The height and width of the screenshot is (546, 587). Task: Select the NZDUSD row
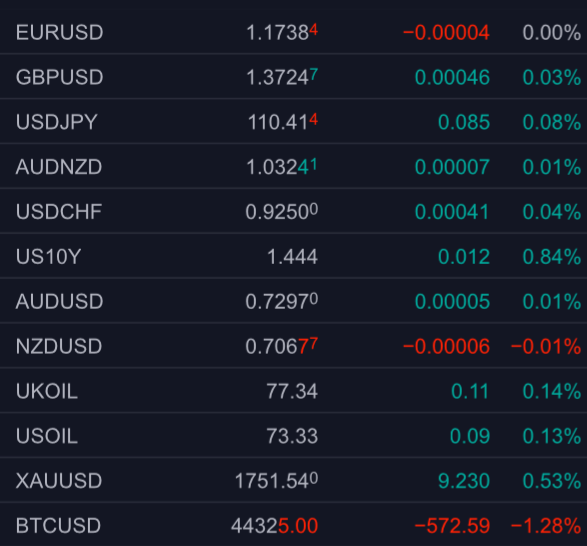[x=294, y=346]
